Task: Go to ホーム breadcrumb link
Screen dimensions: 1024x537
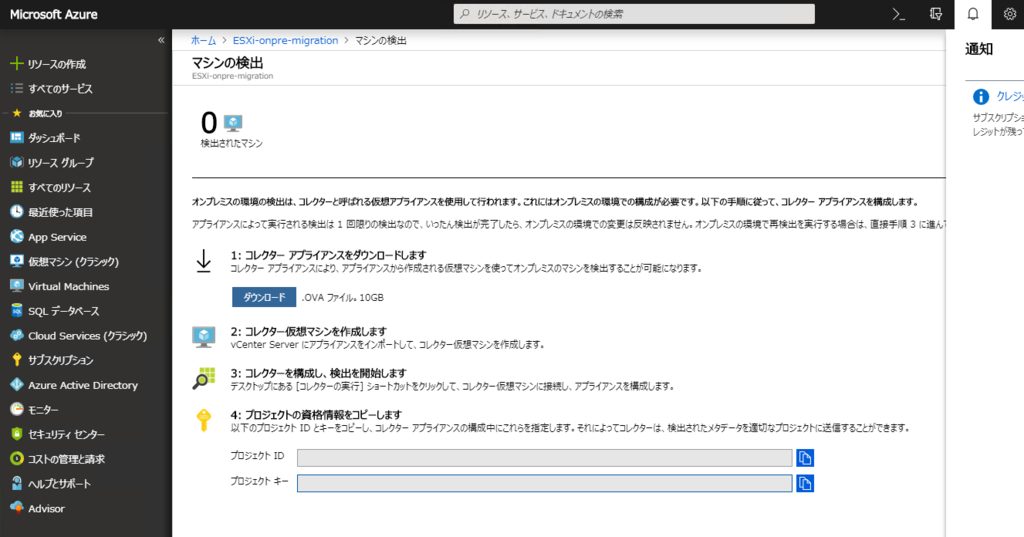Action: pyautogui.click(x=203, y=41)
